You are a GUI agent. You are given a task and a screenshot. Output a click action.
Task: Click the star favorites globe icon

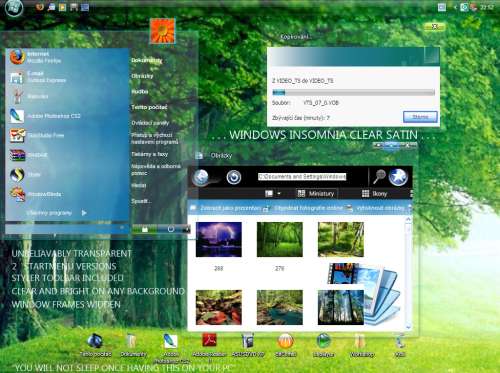(398, 177)
